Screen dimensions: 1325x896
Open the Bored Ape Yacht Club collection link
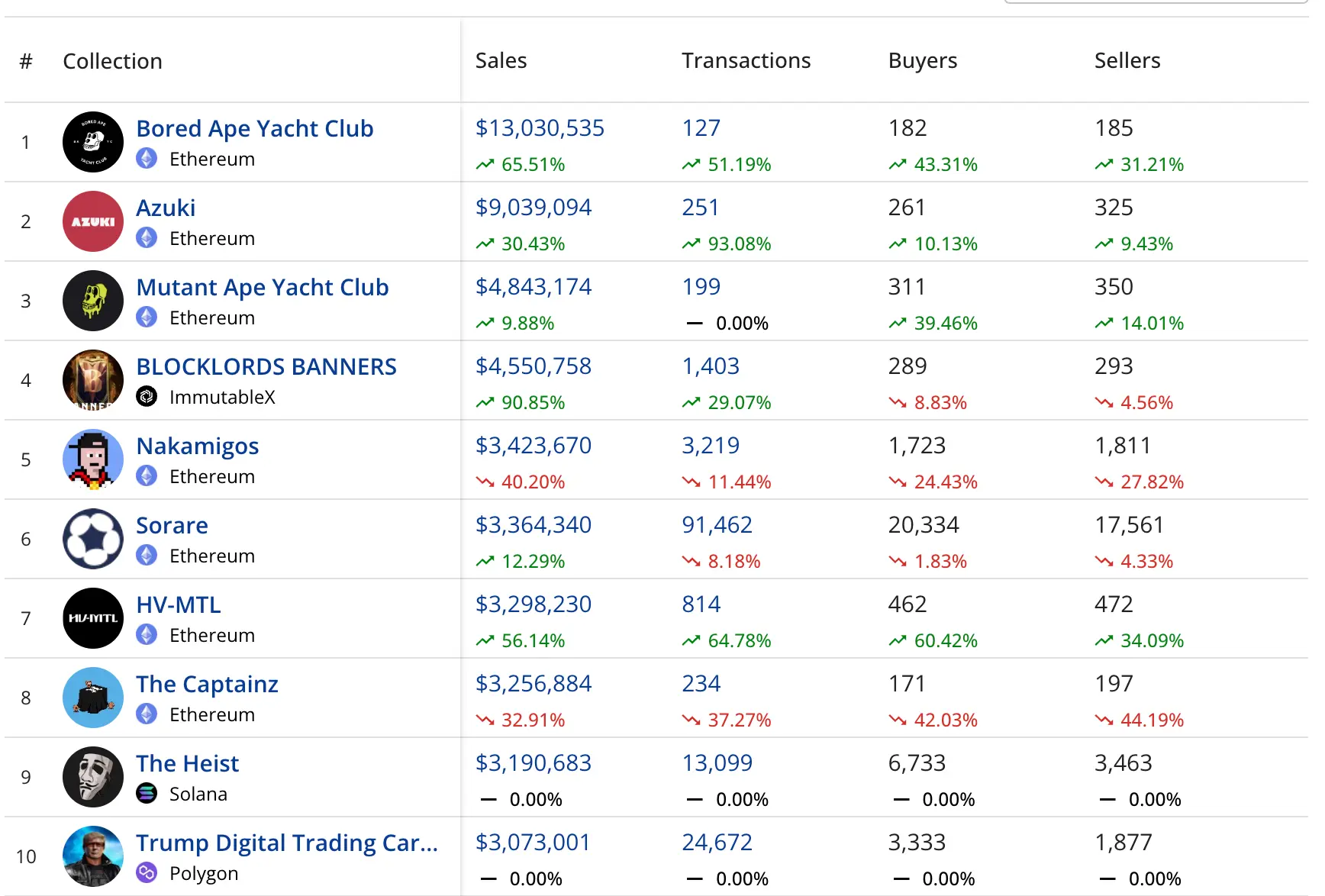(x=255, y=129)
